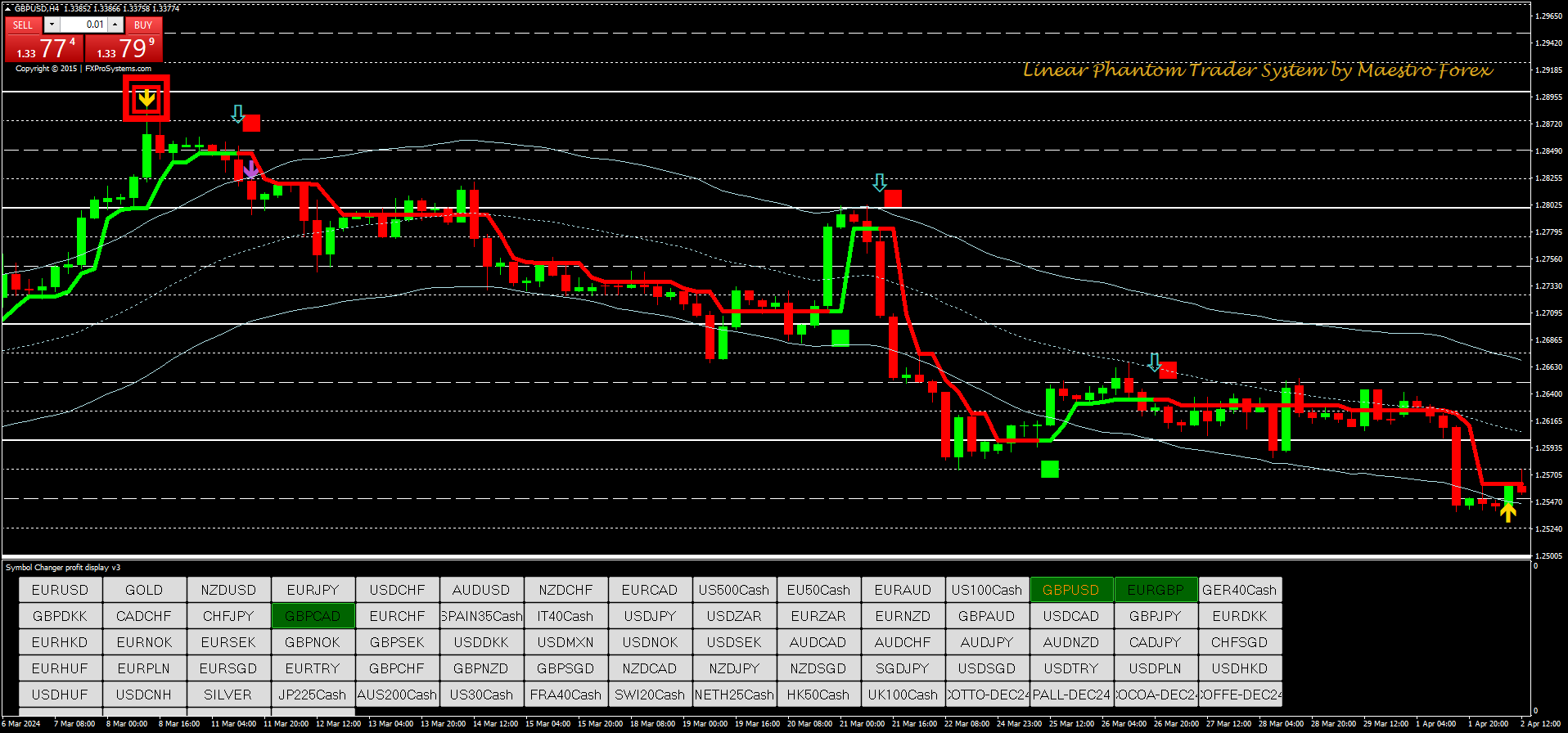
Task: Select the USDJPY symbol button
Action: pyautogui.click(x=650, y=616)
